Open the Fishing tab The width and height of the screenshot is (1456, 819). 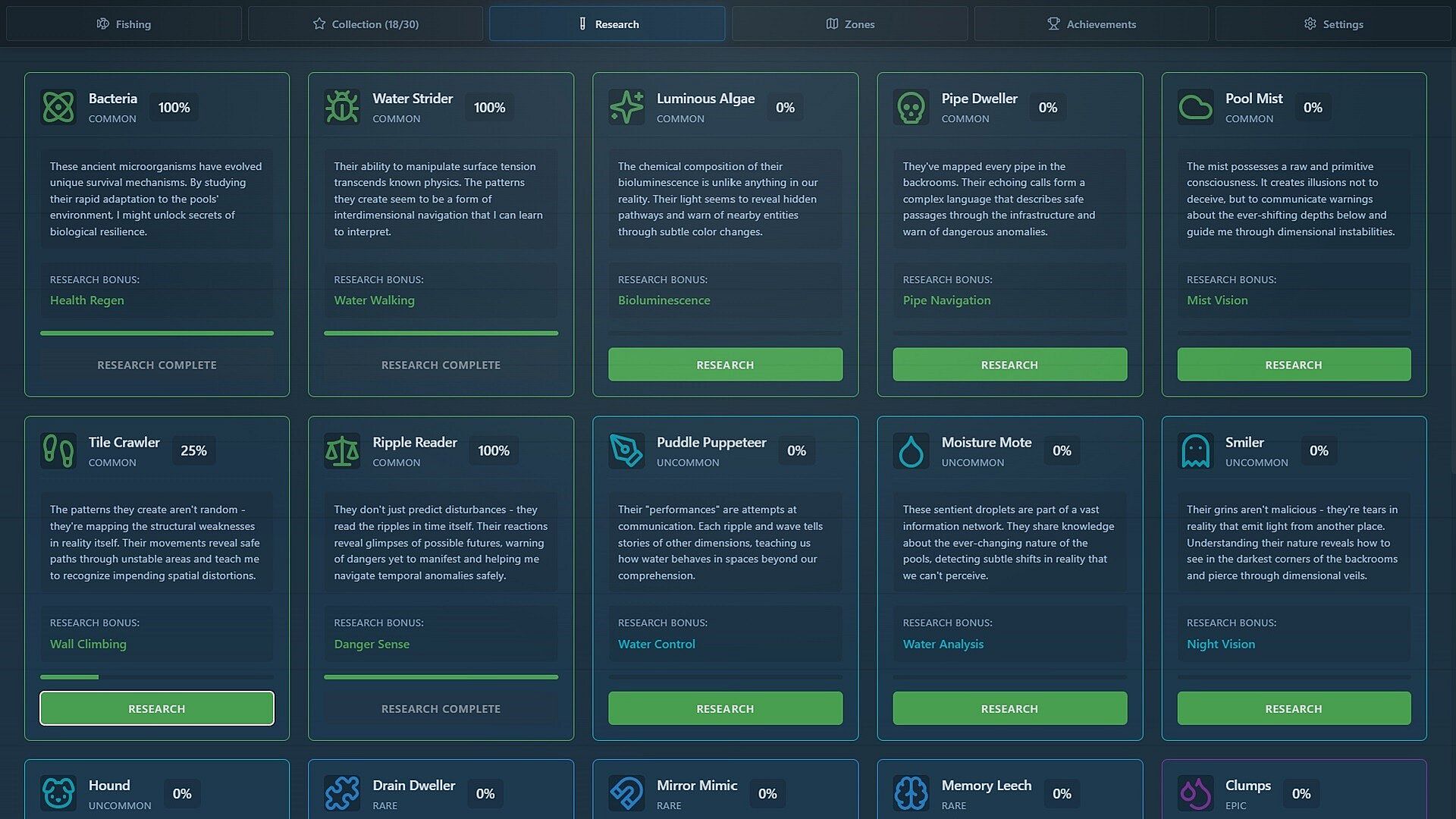124,24
